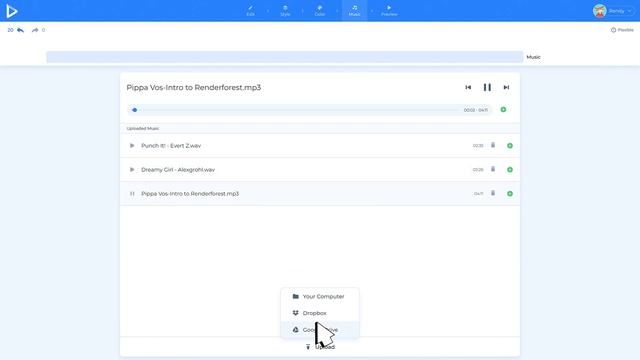Click the redo arrow icon

click(x=35, y=30)
